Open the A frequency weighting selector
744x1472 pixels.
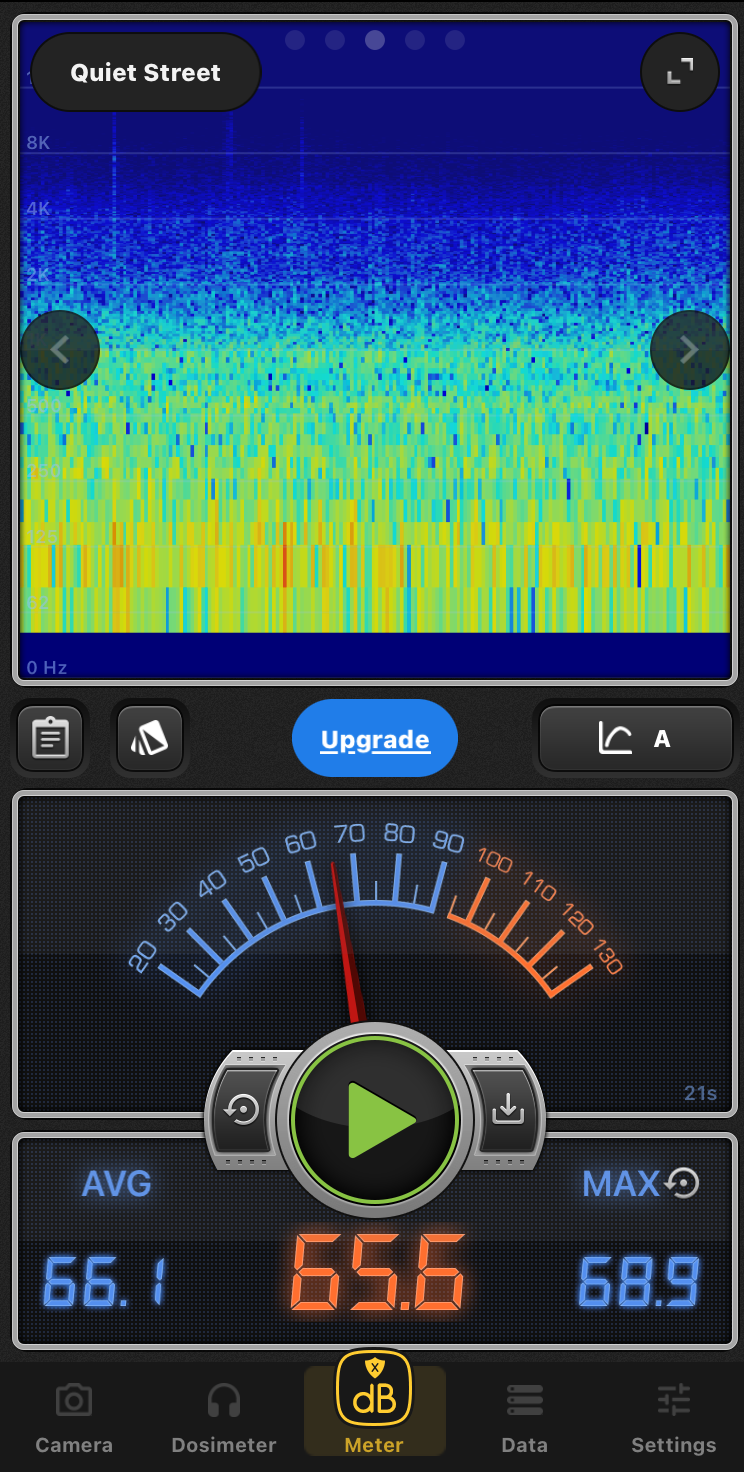(636, 739)
